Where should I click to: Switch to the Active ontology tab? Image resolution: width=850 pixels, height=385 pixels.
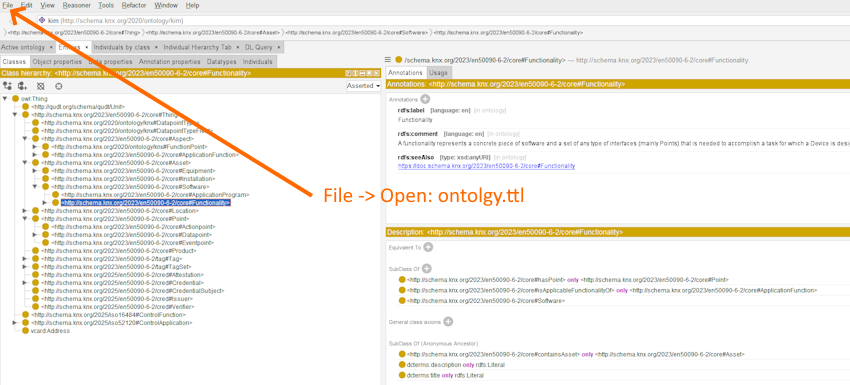23,47
